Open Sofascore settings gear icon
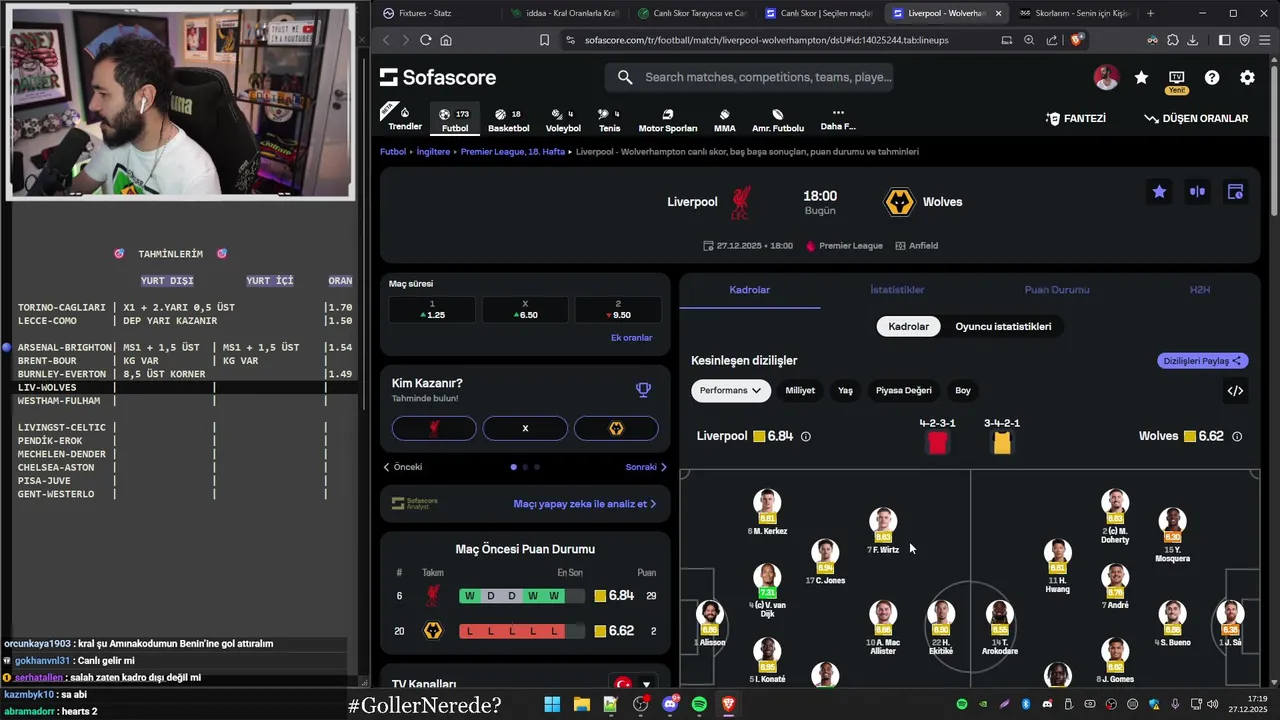 point(1247,77)
